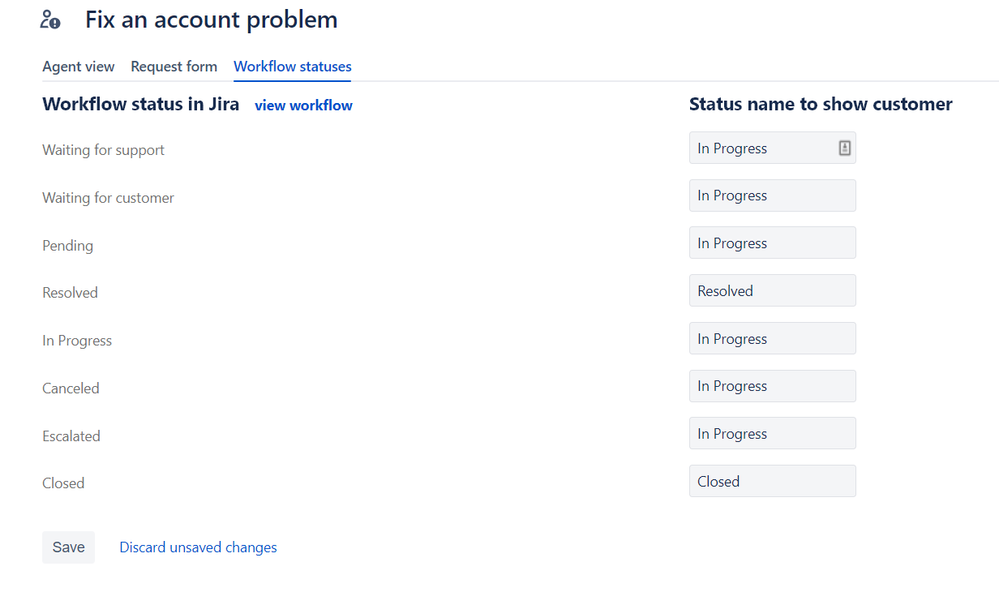This screenshot has width=999, height=601.
Task: Select the Workflow statuses tab
Action: [x=292, y=66]
